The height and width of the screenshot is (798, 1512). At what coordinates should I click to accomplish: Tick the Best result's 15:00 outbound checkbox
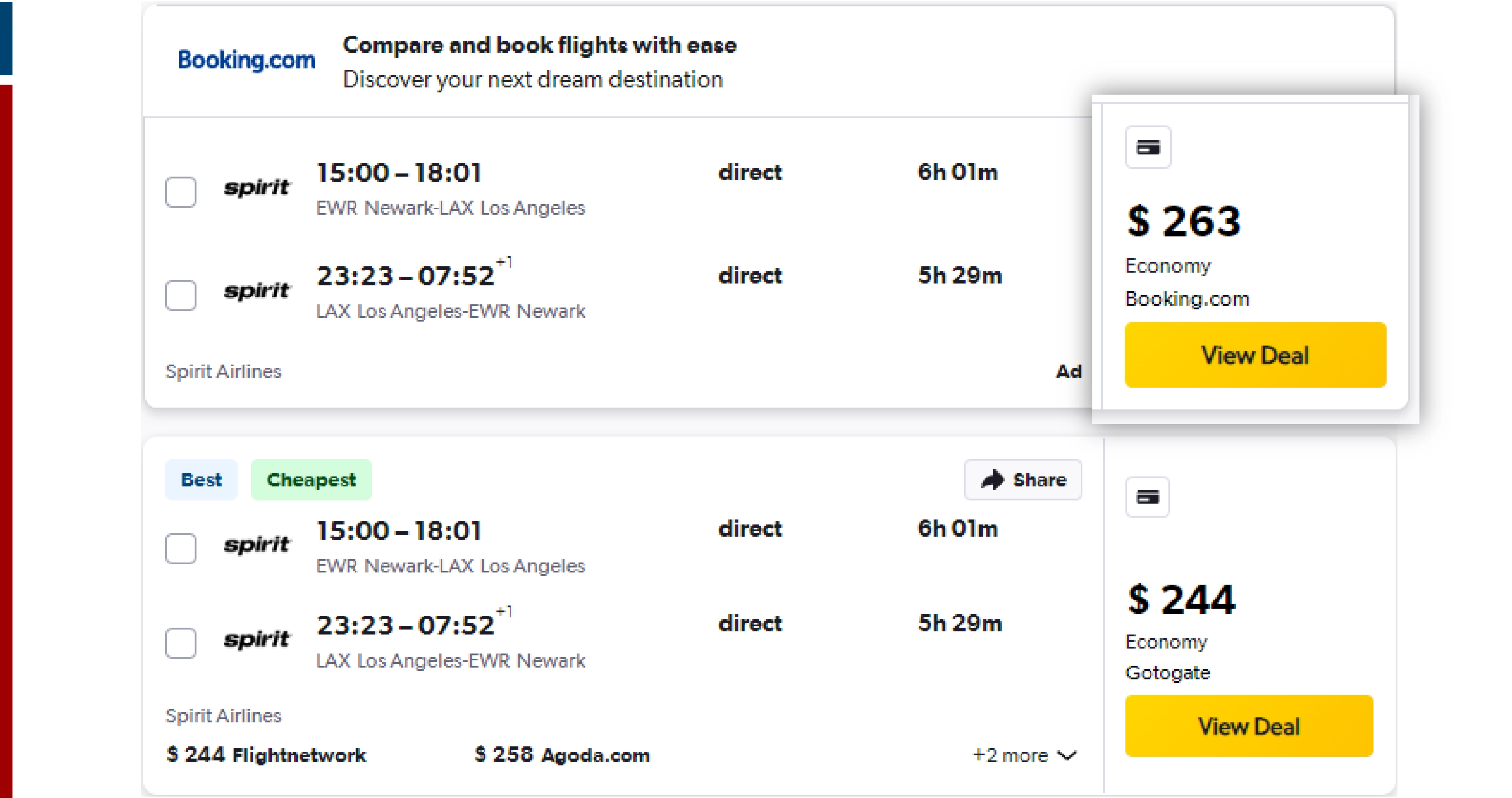click(181, 548)
